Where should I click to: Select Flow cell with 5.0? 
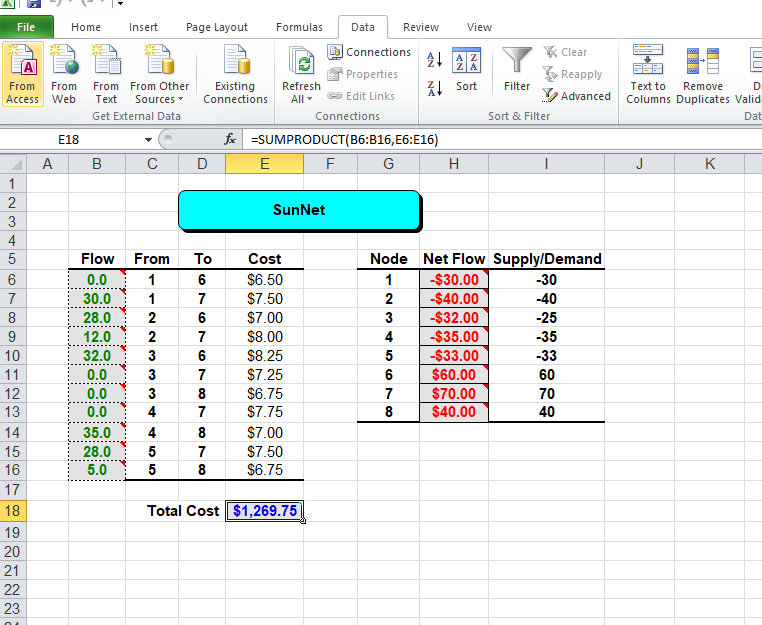(97, 470)
